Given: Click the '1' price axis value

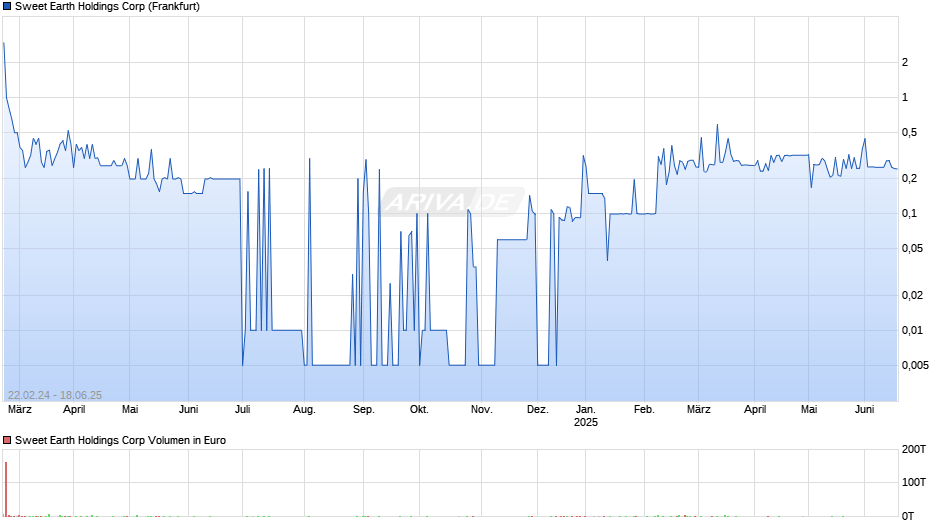Looking at the screenshot, I should pos(905,97).
